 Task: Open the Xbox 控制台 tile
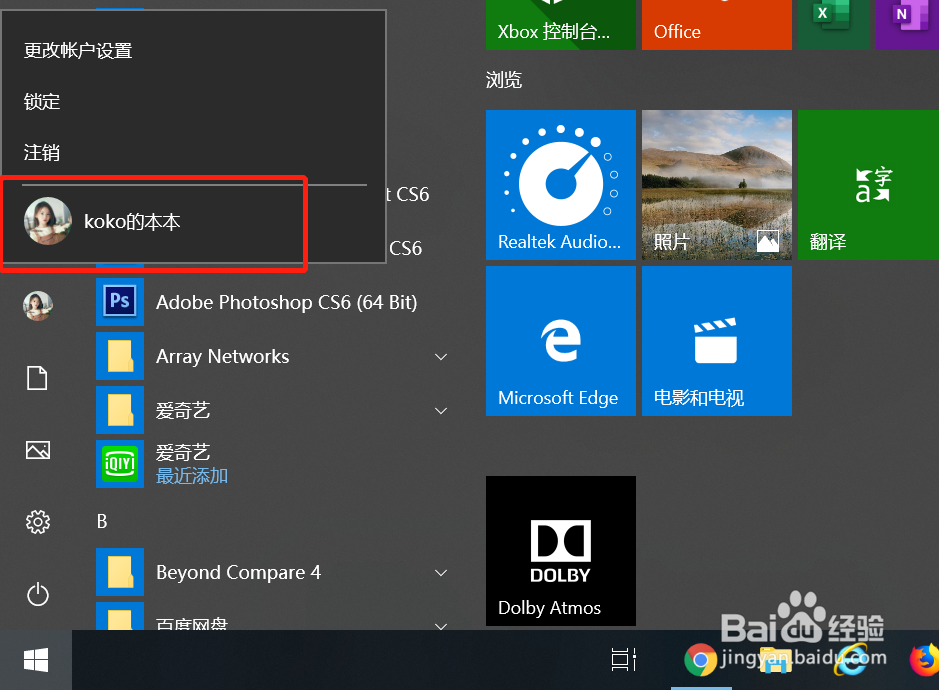coord(561,25)
